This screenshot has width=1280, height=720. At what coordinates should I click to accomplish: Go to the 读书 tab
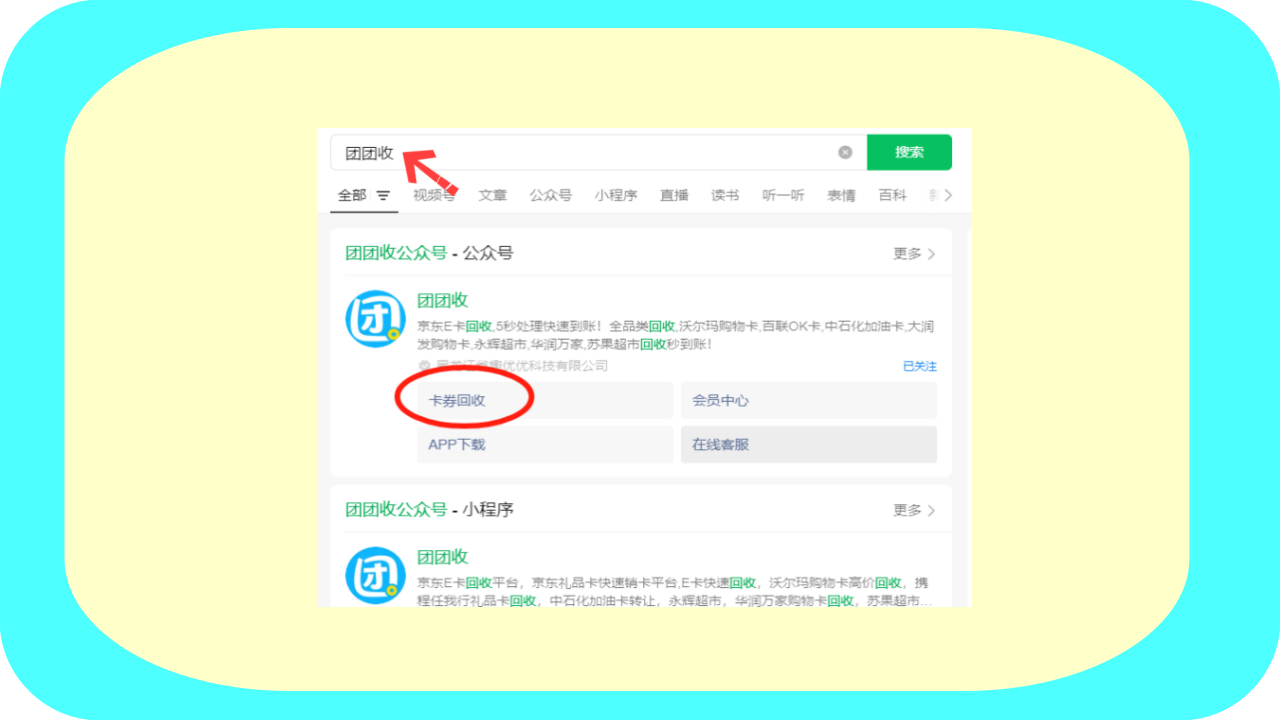(725, 196)
